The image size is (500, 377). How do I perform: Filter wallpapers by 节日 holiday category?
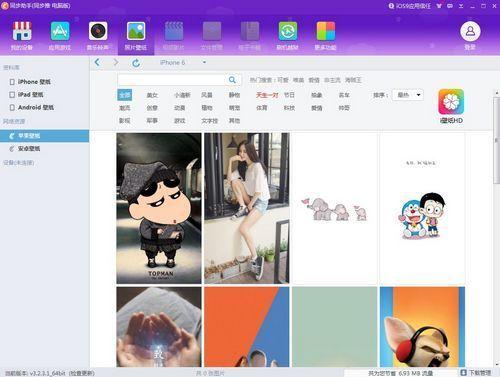click(289, 95)
